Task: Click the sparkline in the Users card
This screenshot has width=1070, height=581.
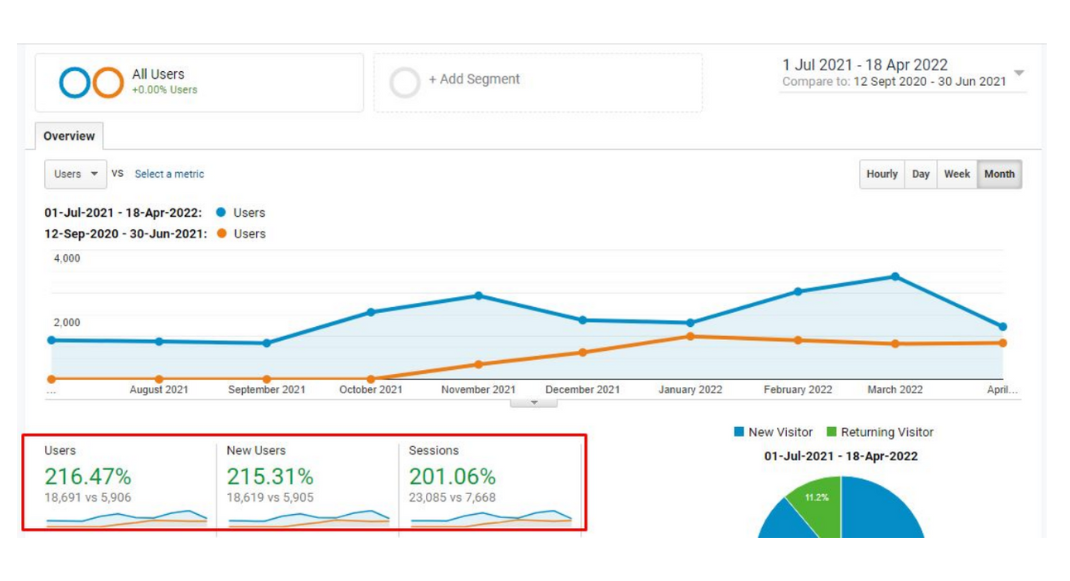Action: click(130, 517)
